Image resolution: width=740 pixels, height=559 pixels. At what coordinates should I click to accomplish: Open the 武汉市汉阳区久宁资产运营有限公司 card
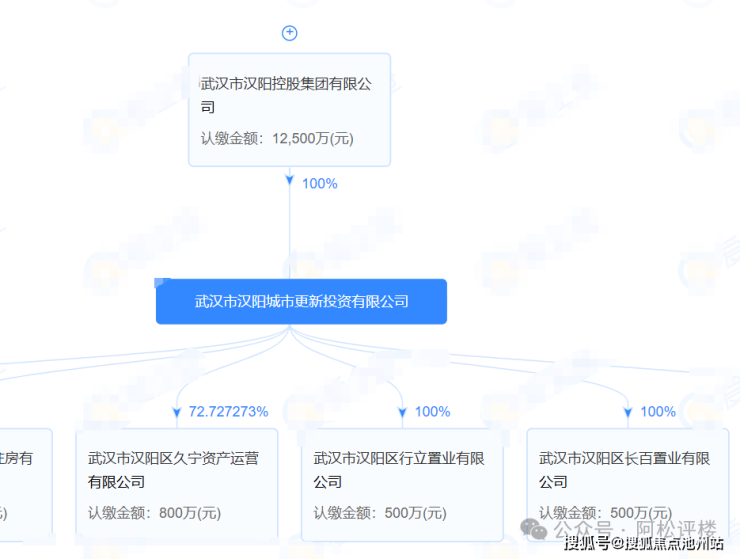point(177,484)
